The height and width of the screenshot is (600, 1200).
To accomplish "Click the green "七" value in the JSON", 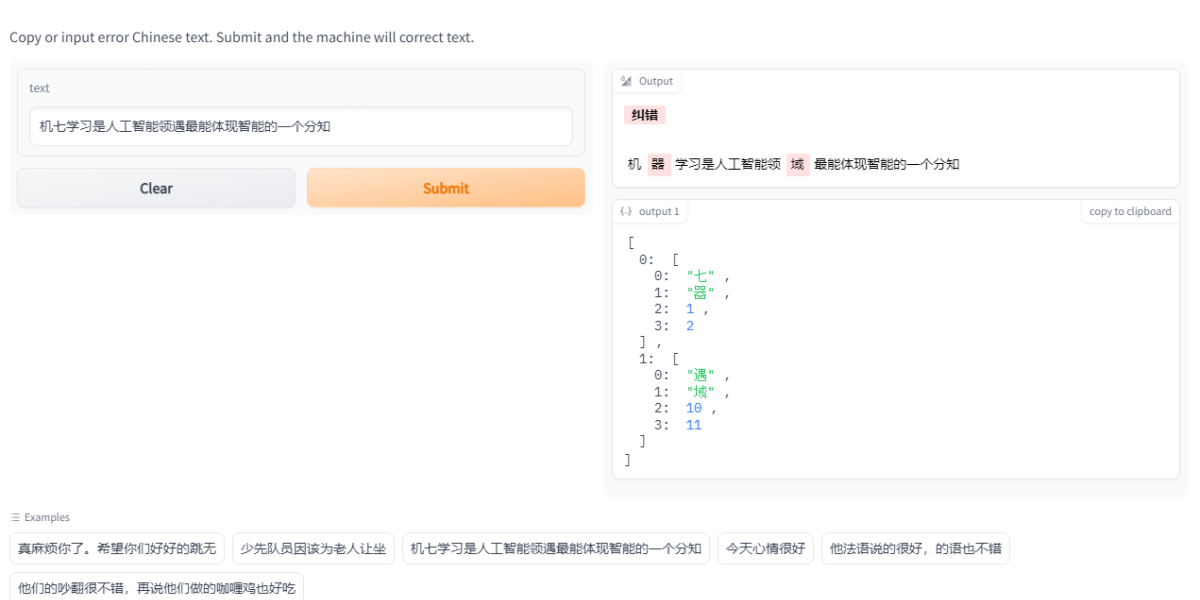I will point(700,275).
